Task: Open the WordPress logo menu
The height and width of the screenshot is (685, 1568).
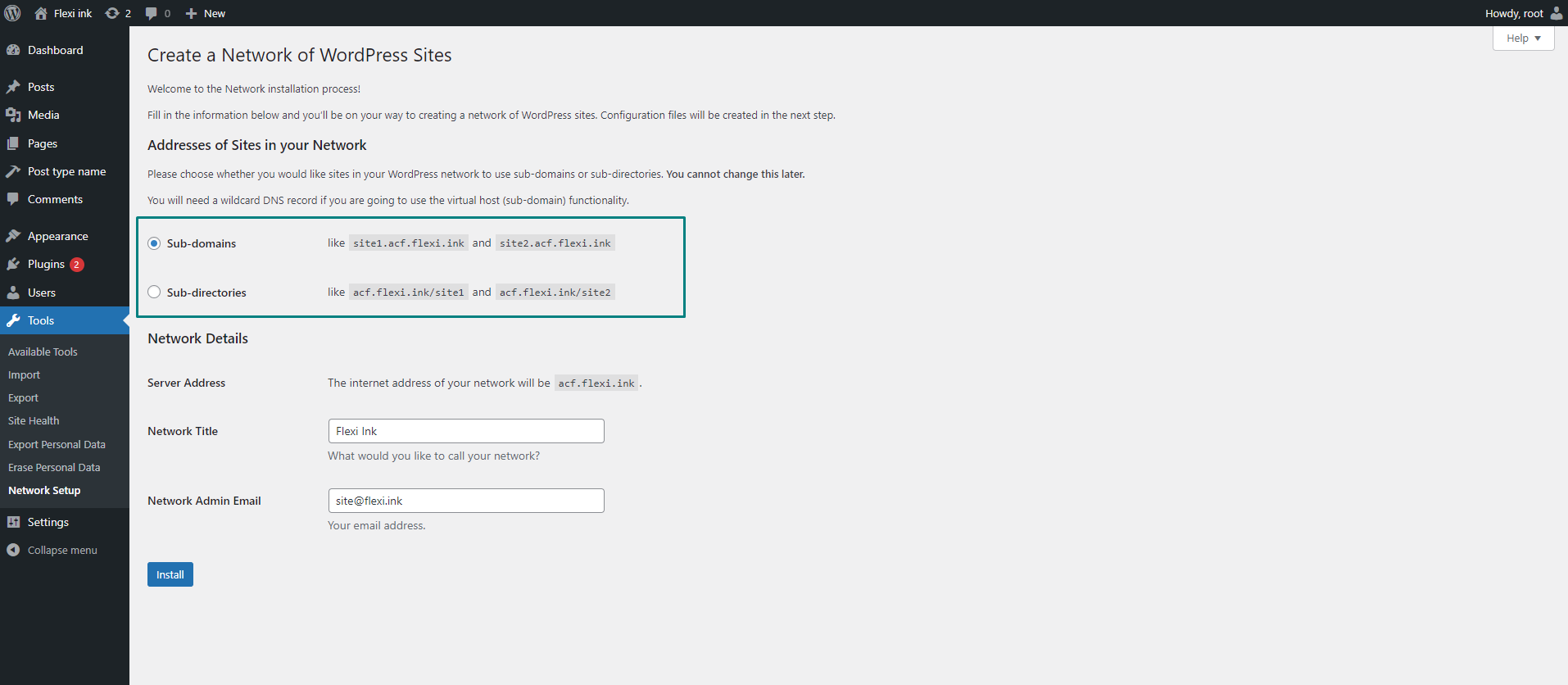Action: pyautogui.click(x=13, y=13)
